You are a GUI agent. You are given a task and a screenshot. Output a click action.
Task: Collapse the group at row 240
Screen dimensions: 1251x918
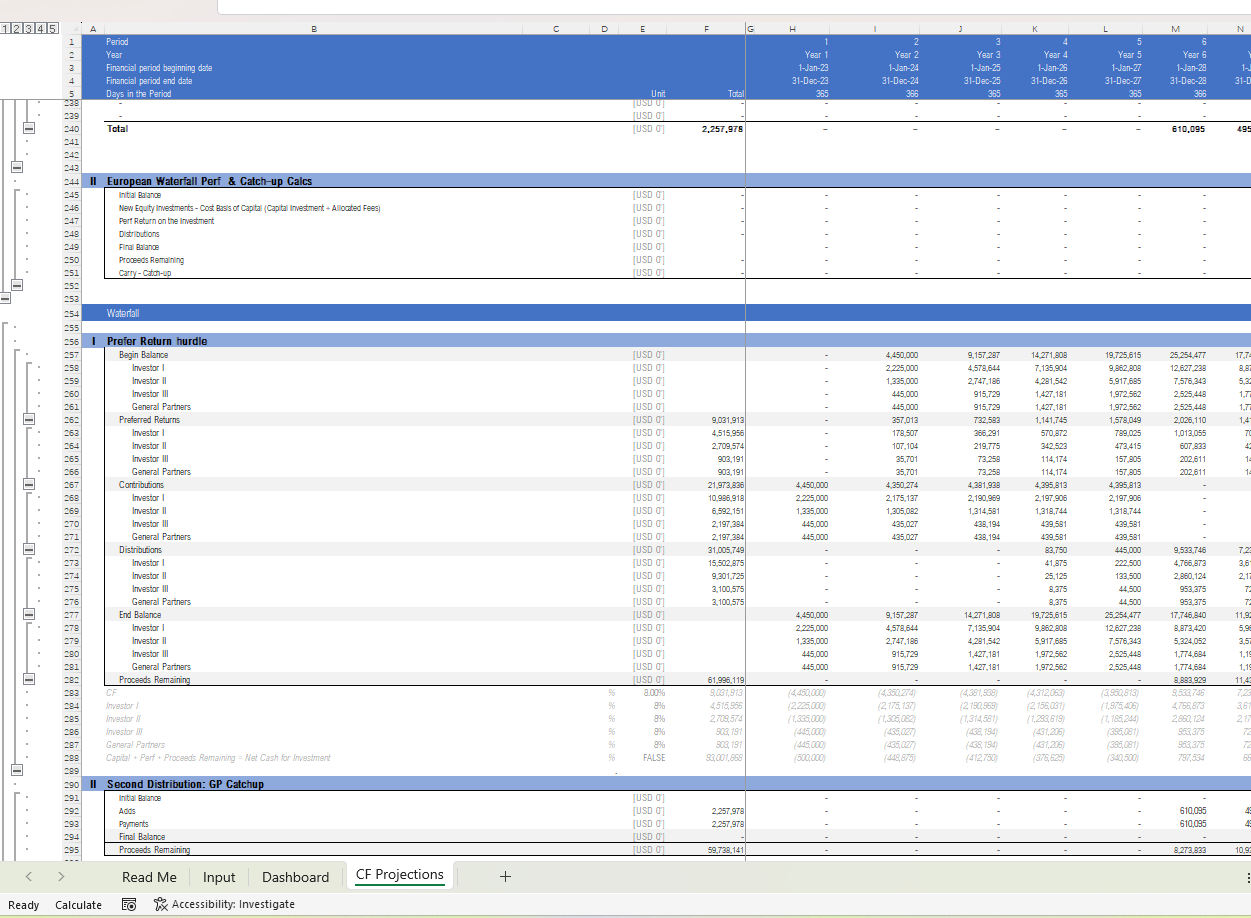pos(29,129)
